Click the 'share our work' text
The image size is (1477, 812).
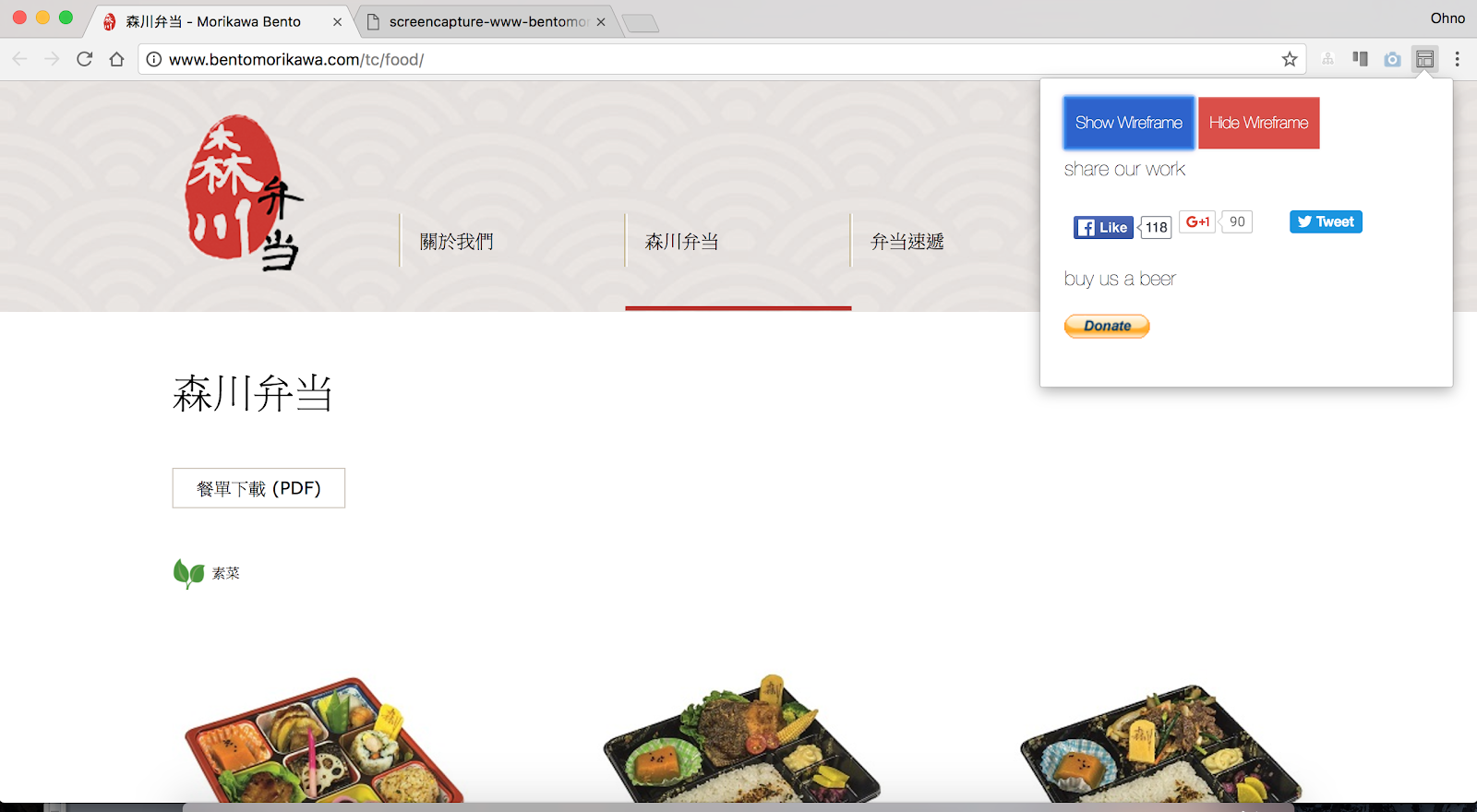coord(1124,169)
